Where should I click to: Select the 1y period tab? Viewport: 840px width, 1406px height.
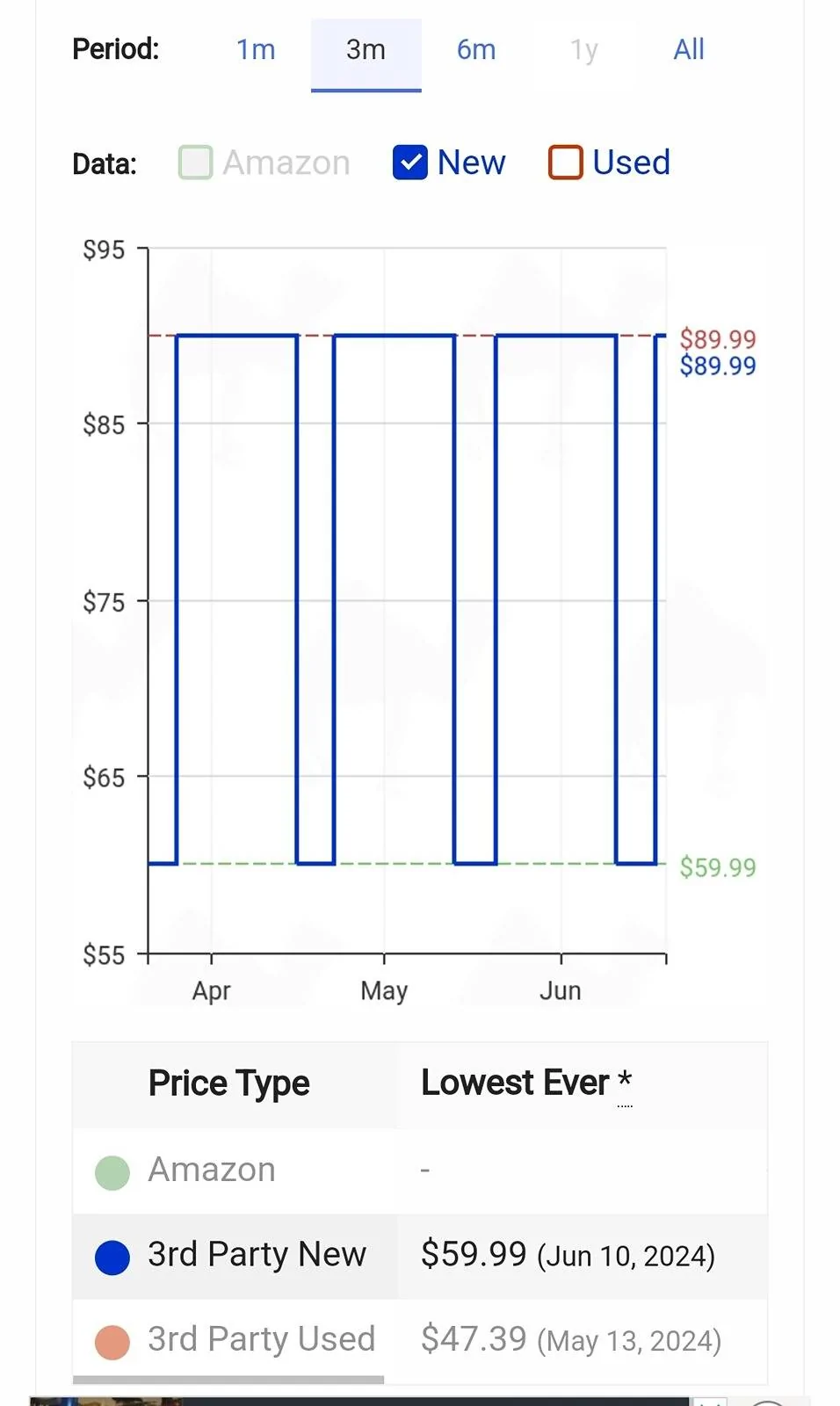coord(584,50)
